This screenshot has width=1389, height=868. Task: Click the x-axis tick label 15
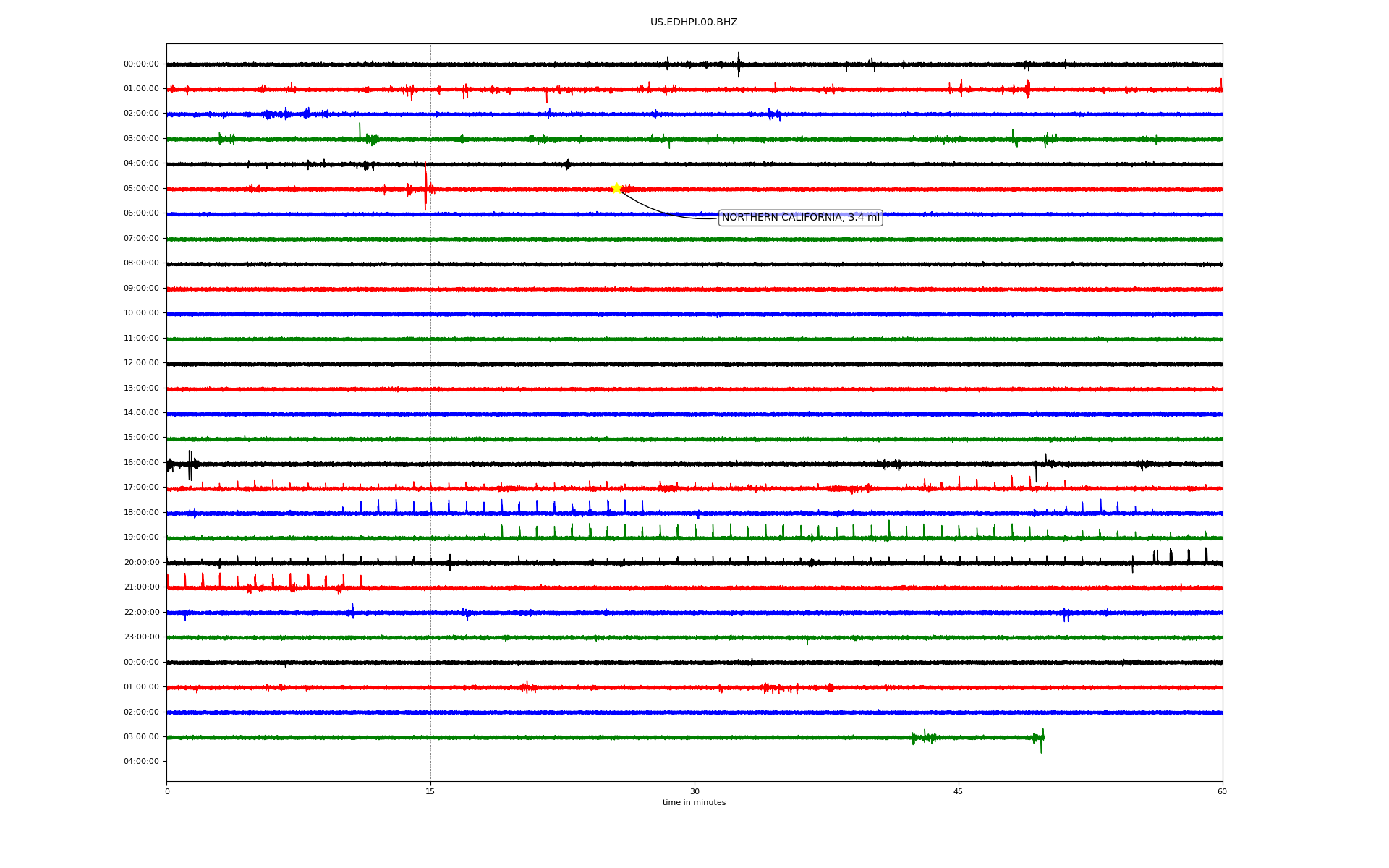click(430, 792)
